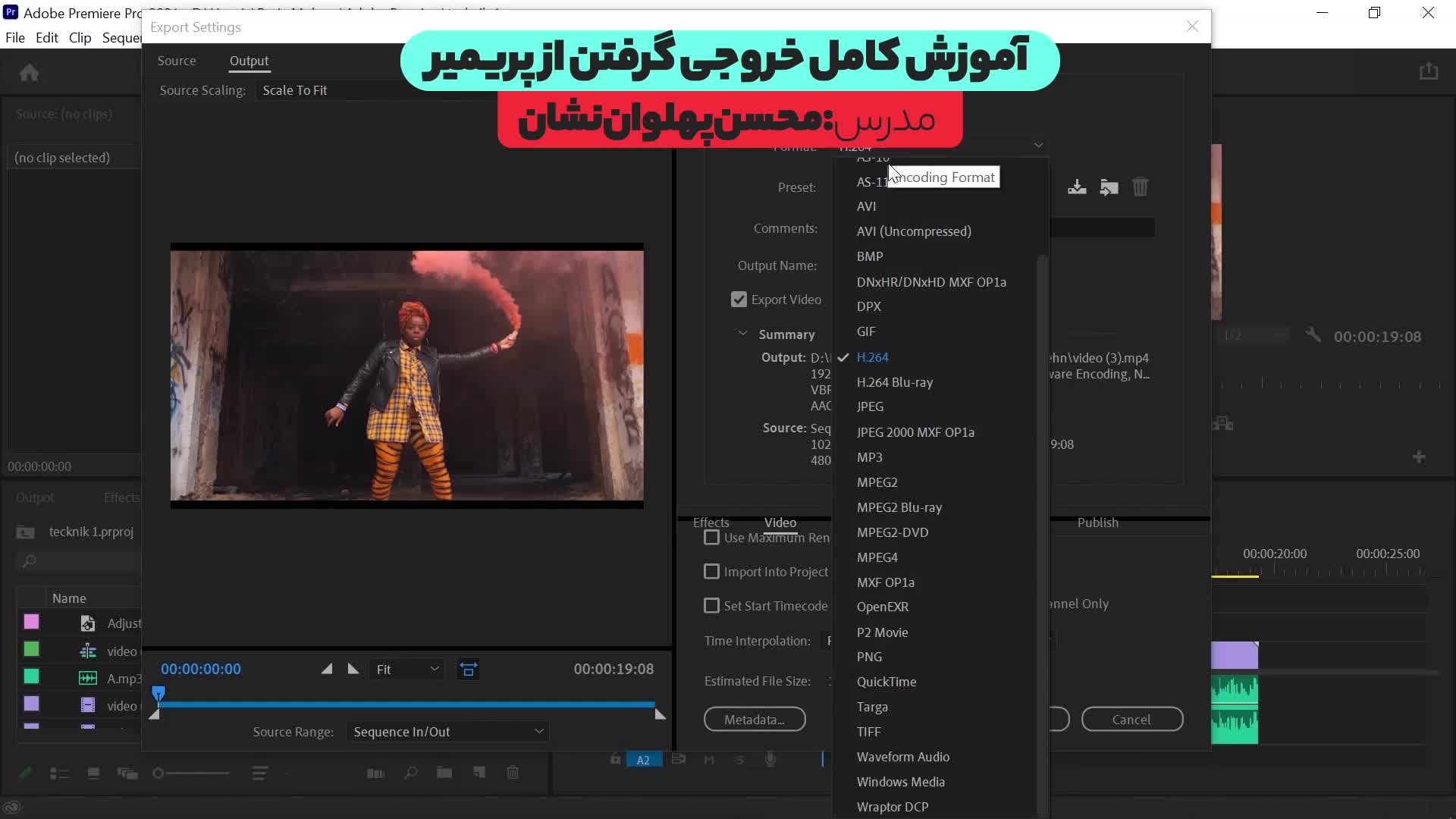1456x819 pixels.
Task: Toggle the aspect ratio correction icon
Action: [469, 669]
